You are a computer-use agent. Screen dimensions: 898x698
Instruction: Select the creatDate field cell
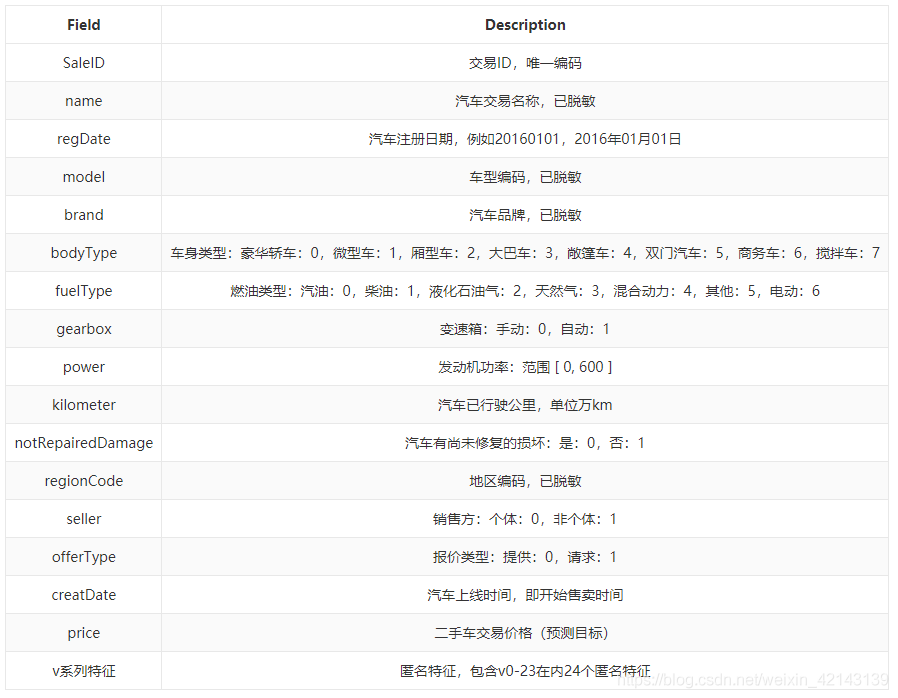pyautogui.click(x=83, y=594)
